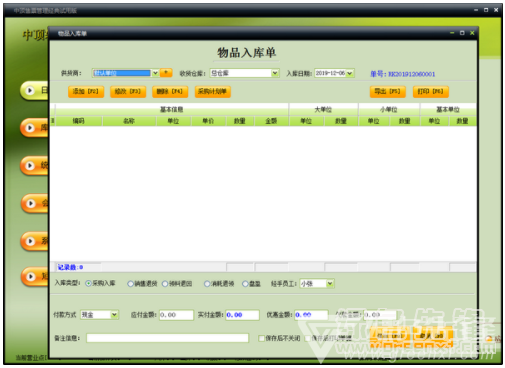Click the play arrow icon on fifth sidebar button
The width and height of the screenshot is (505, 368).
click(x=30, y=241)
